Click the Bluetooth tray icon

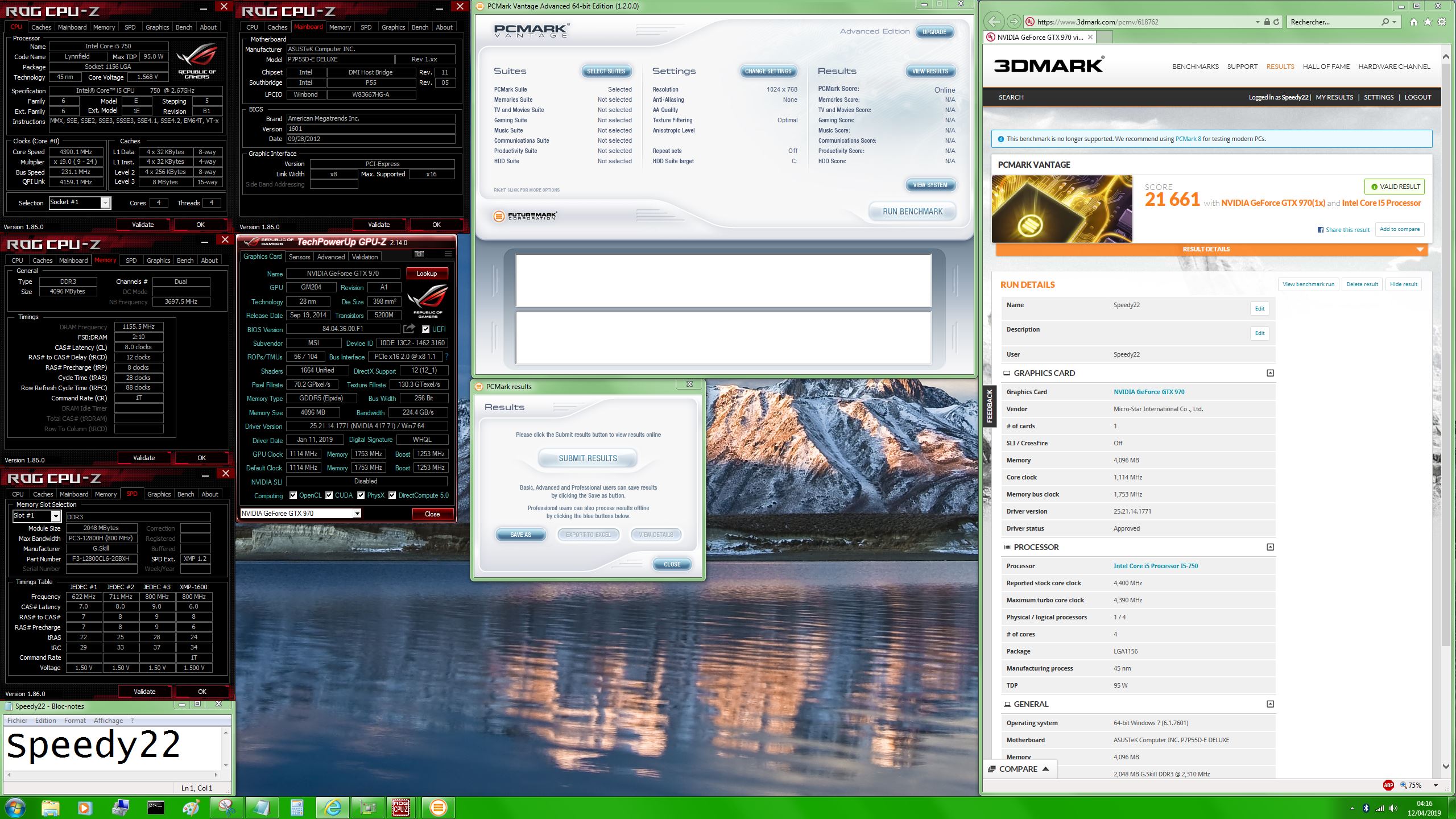[1366, 808]
